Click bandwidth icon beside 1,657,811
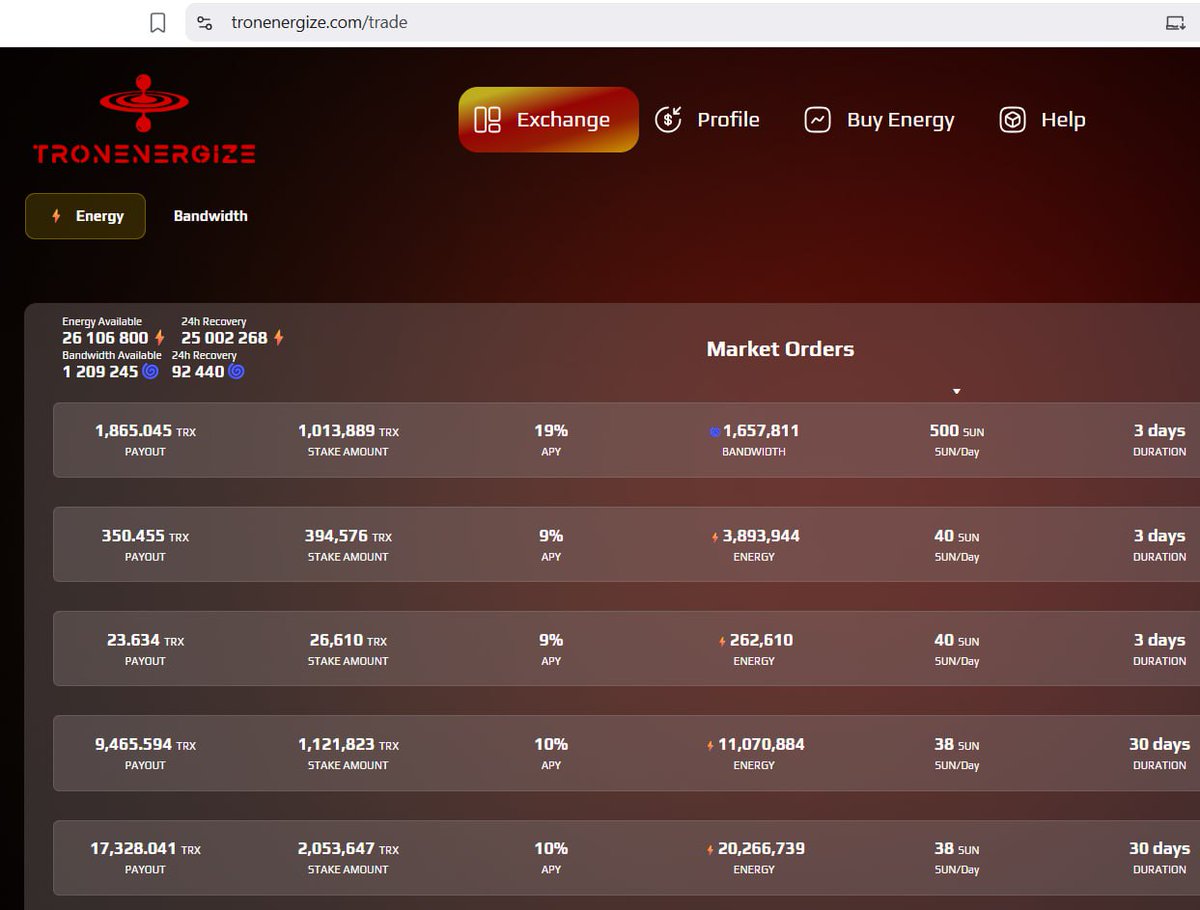 (715, 432)
